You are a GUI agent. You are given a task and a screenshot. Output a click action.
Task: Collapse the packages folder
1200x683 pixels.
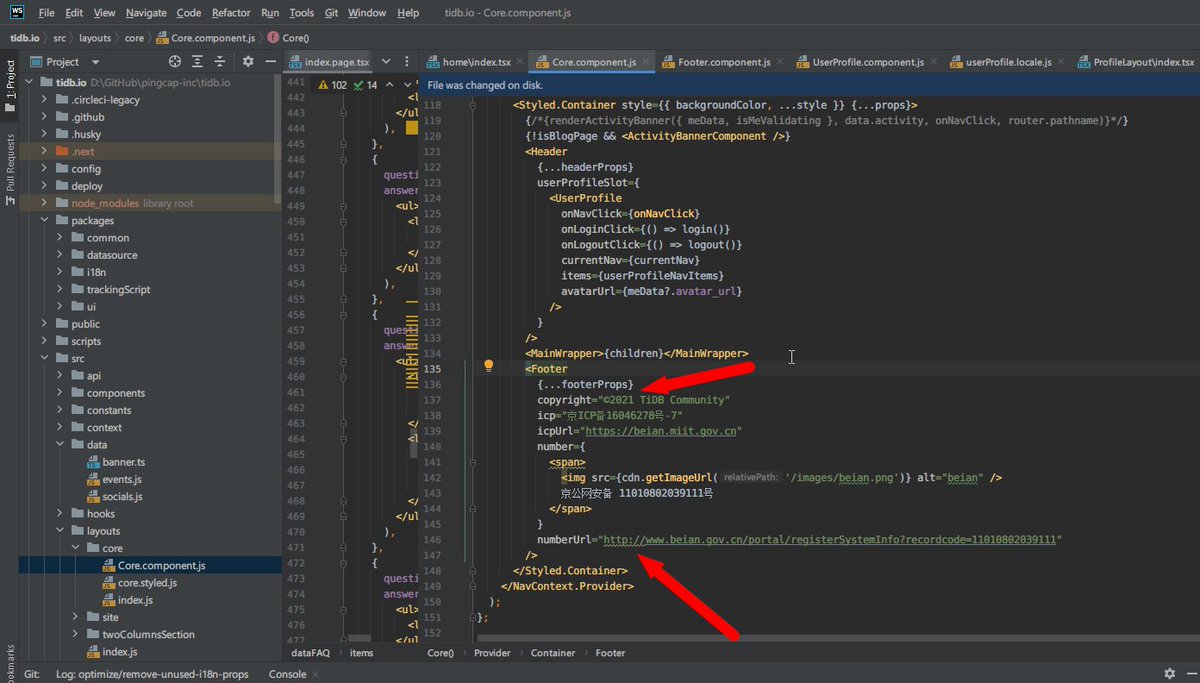46,220
